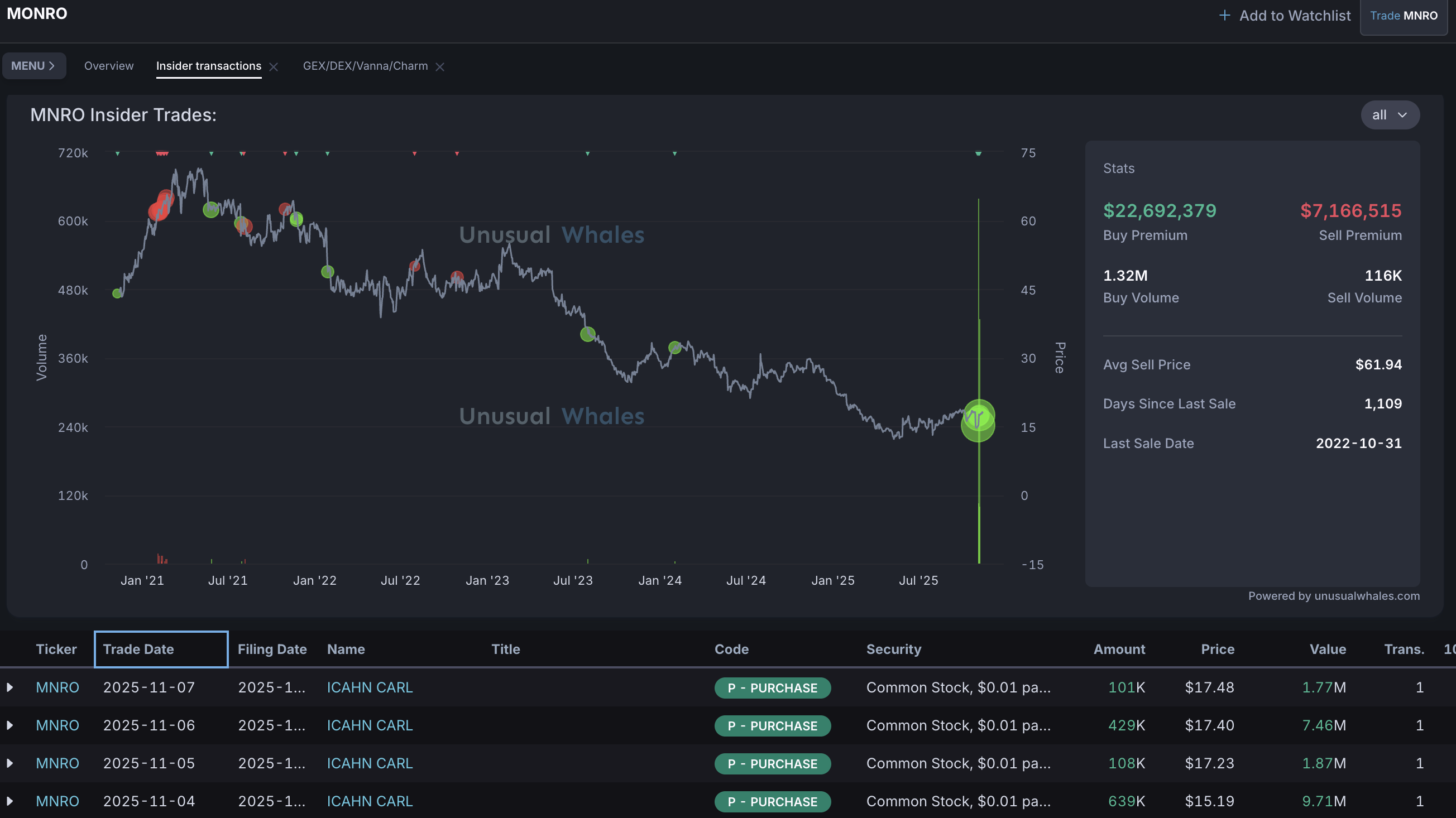Screen dimensions: 1456x818
Task: Open the 'all' filter dropdown
Action: 1390,116
